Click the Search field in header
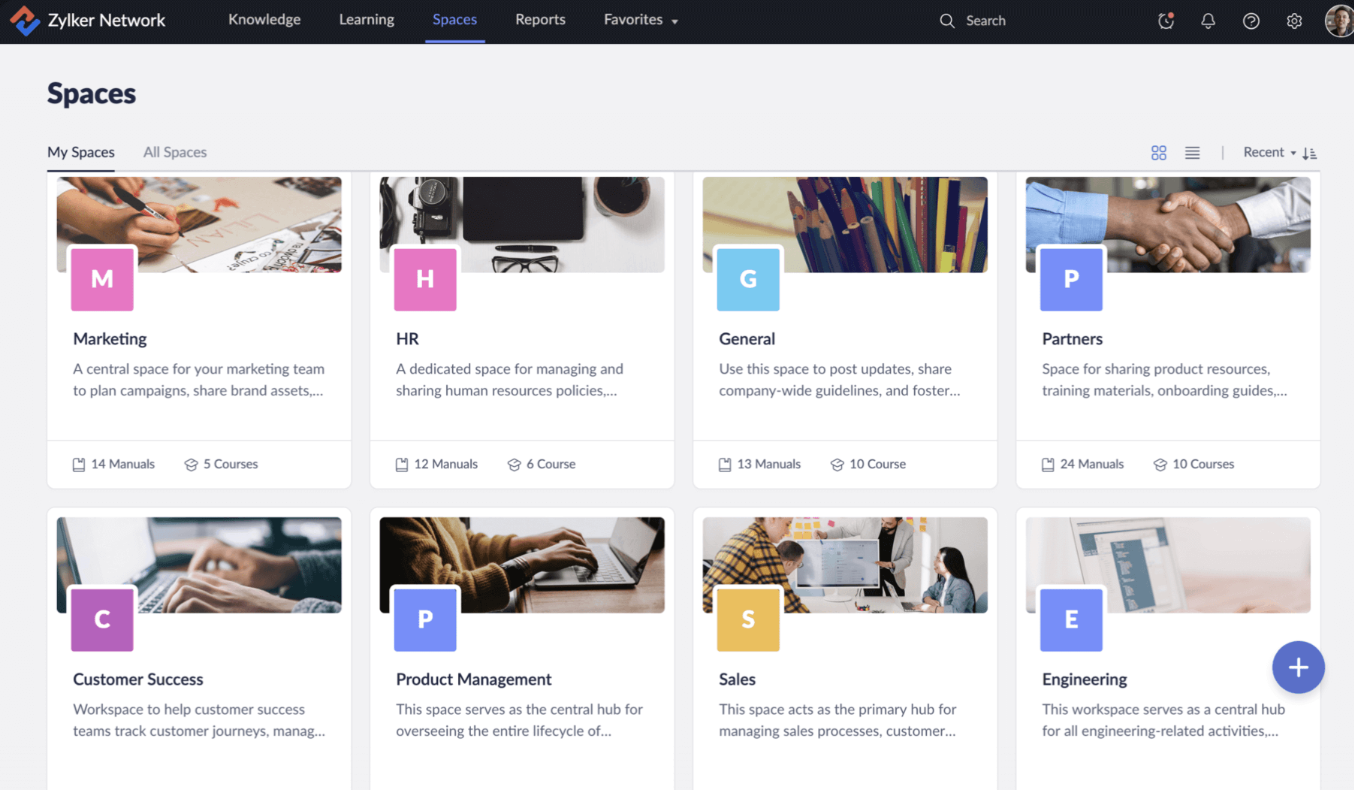The width and height of the screenshot is (1354, 790). coord(985,21)
